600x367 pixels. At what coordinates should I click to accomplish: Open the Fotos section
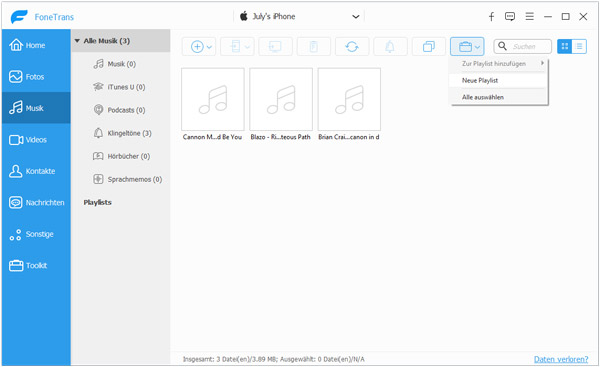(x=36, y=77)
